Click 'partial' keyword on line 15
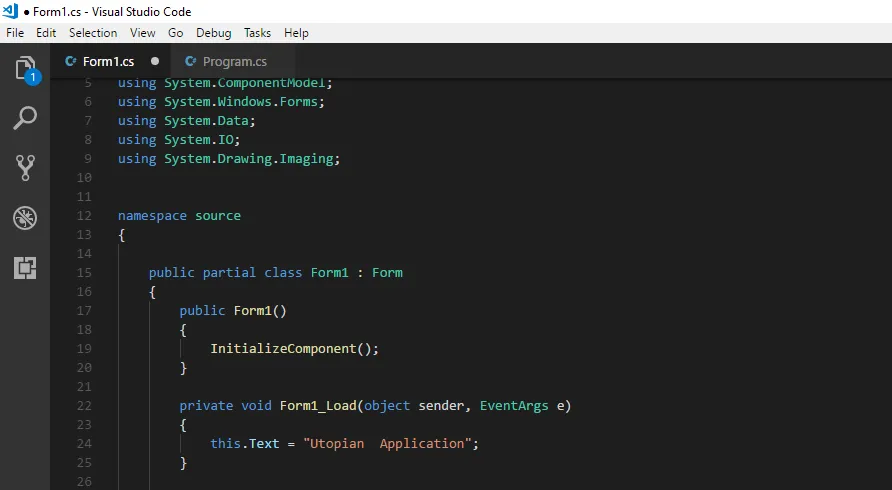This screenshot has width=892, height=490. tap(229, 273)
